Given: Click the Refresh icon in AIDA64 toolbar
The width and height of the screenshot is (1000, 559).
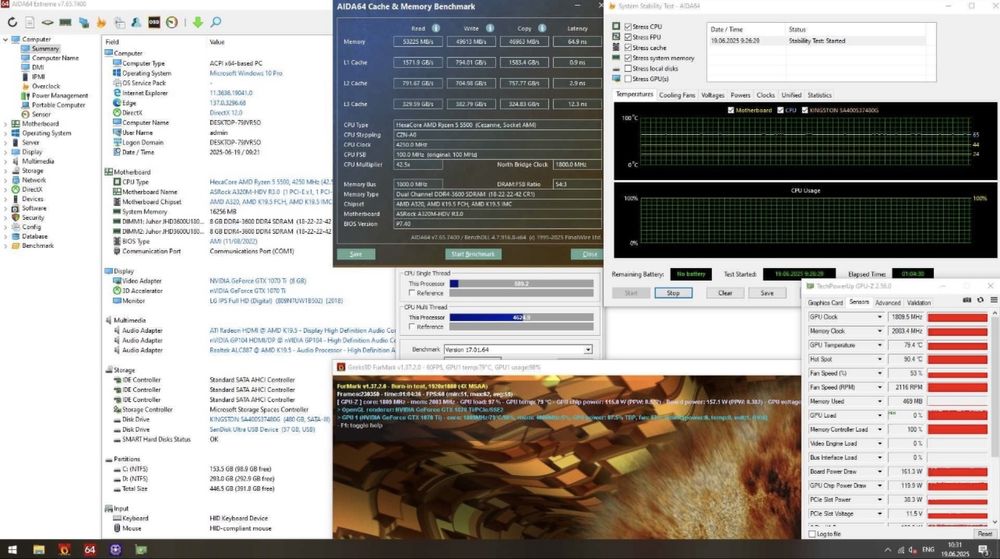Looking at the screenshot, I should coord(12,22).
